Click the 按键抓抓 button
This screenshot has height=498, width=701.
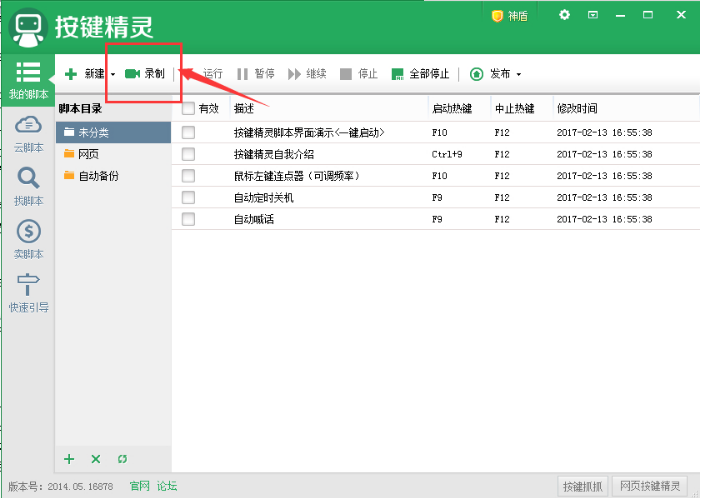tap(582, 486)
